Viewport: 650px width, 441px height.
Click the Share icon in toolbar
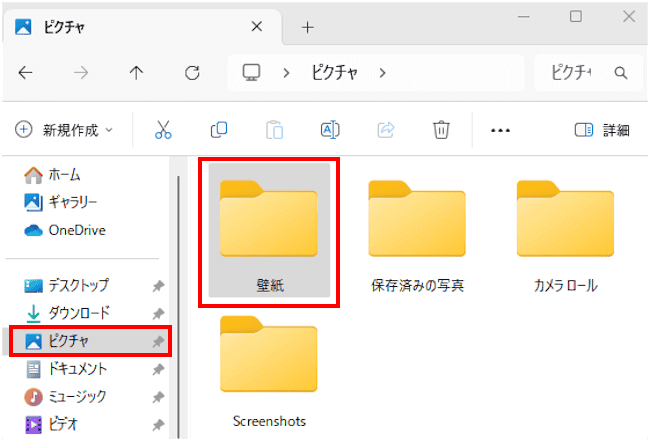click(386, 130)
